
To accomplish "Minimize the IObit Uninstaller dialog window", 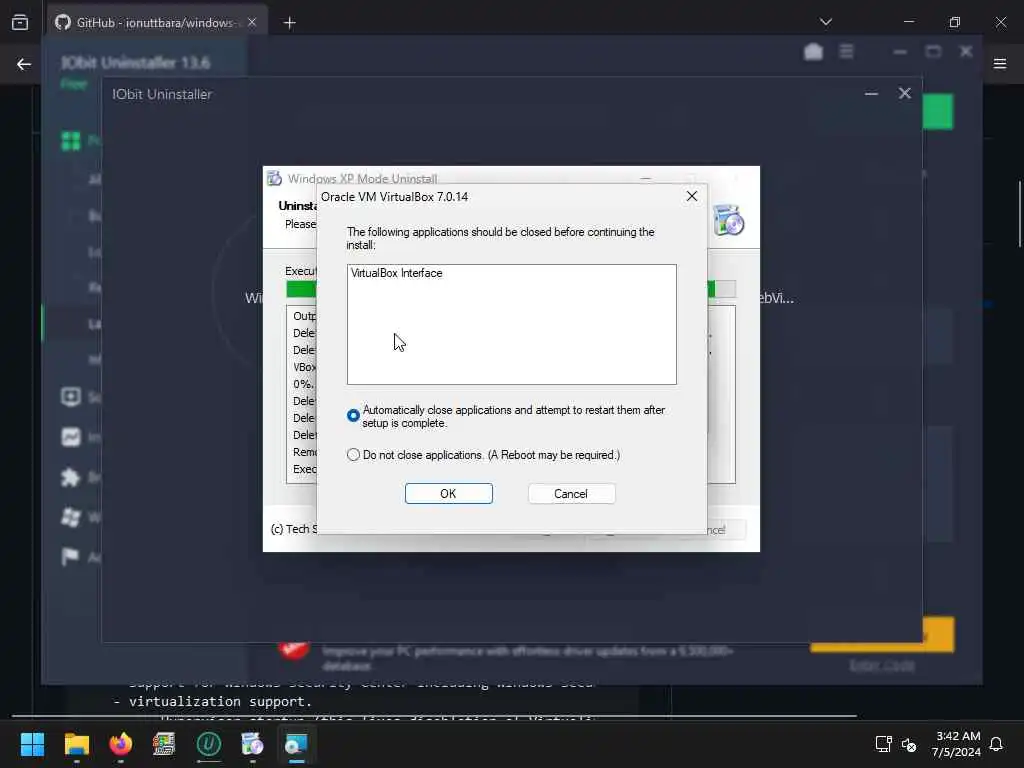I will (x=871, y=93).
